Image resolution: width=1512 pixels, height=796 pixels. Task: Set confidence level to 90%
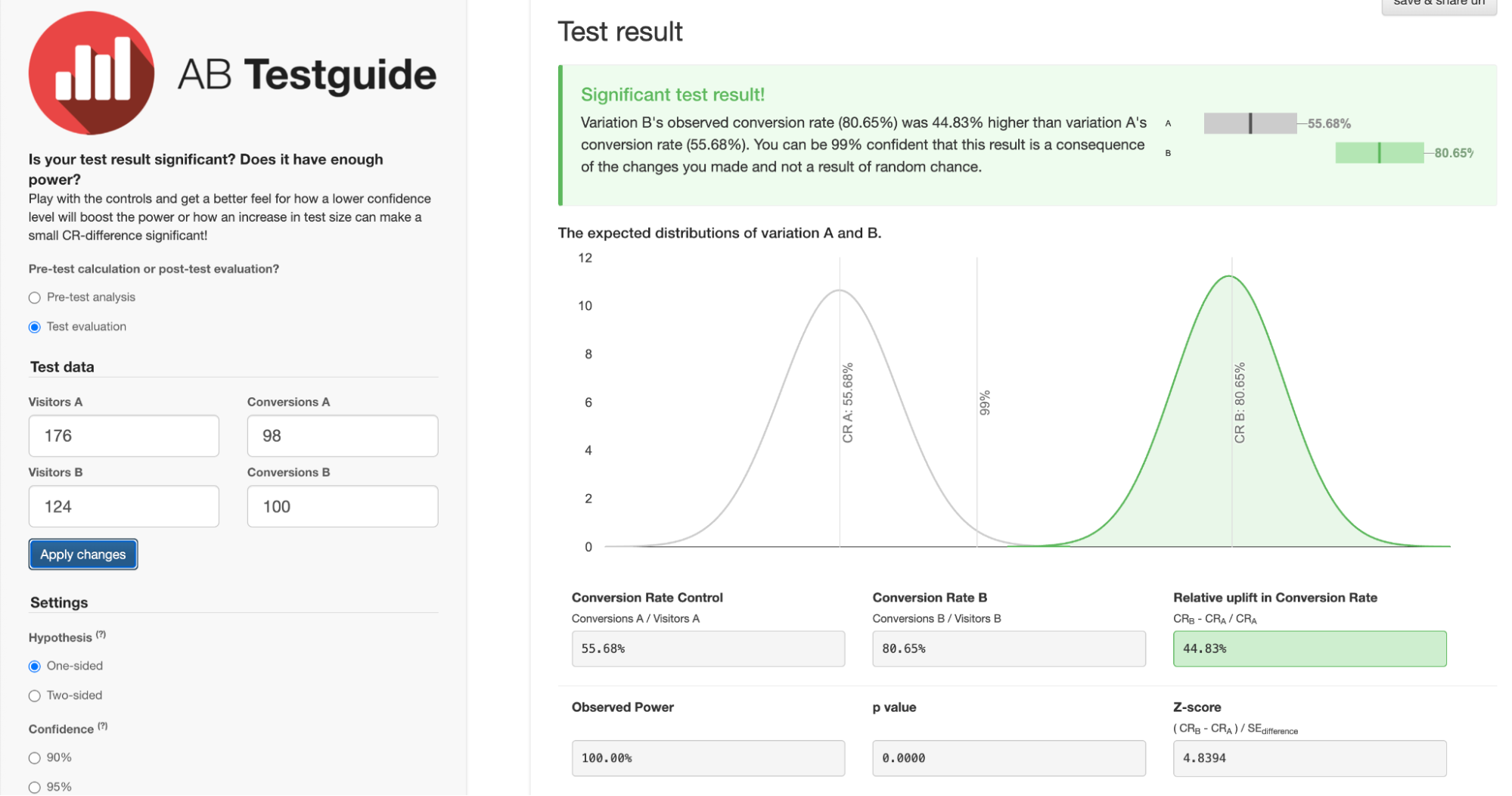point(34,757)
